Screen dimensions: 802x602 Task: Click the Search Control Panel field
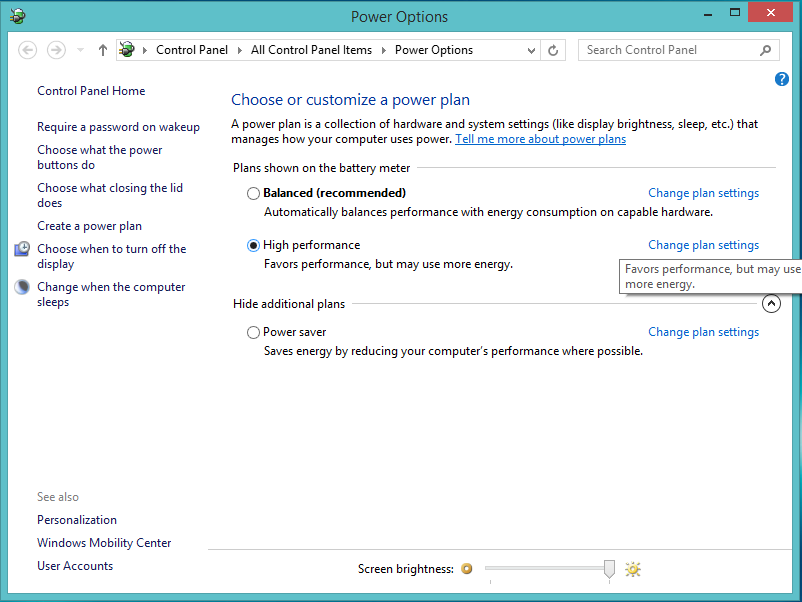tap(678, 50)
